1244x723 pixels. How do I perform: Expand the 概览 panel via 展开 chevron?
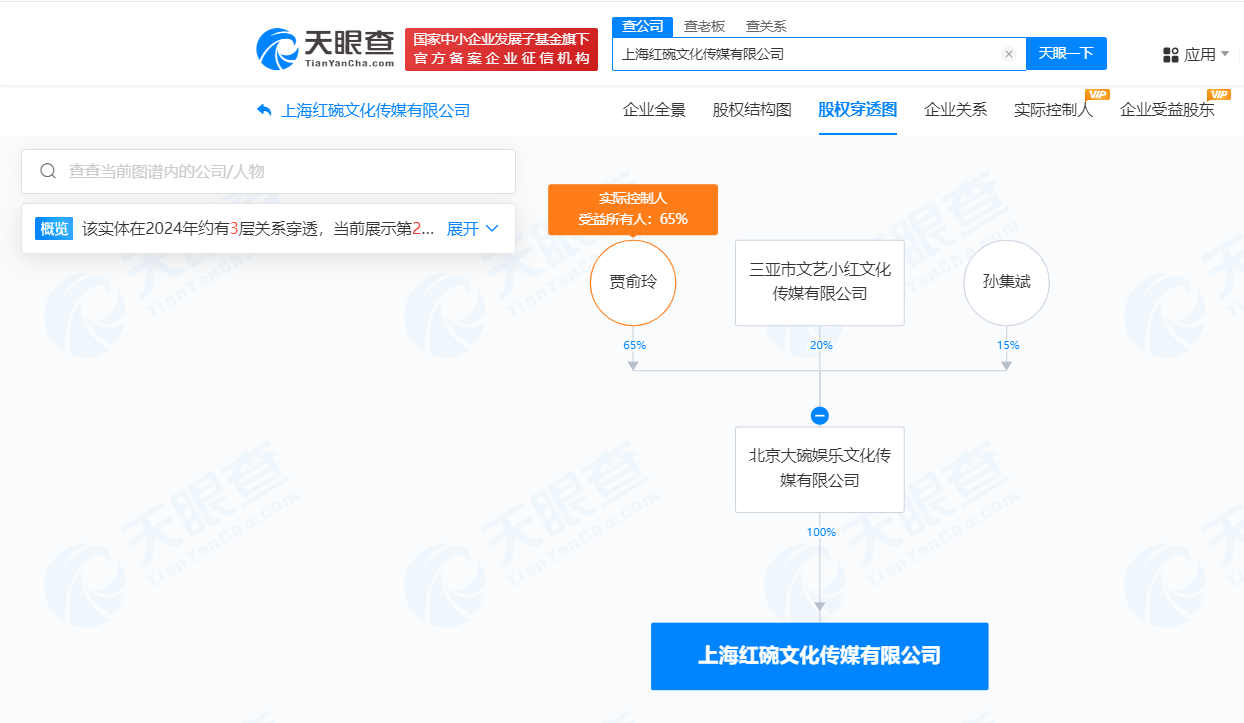[472, 228]
